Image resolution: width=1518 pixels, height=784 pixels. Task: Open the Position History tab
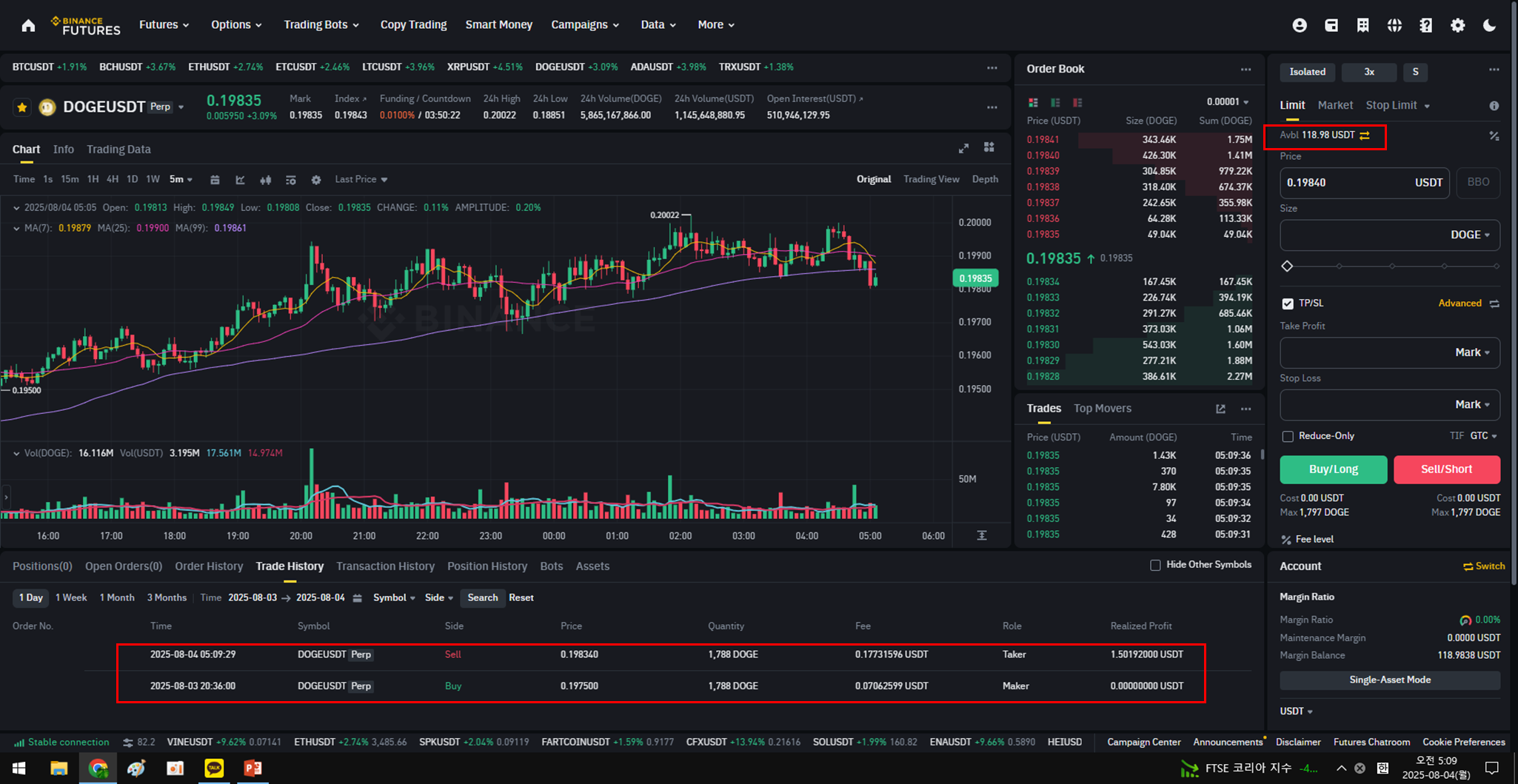pyautogui.click(x=487, y=566)
